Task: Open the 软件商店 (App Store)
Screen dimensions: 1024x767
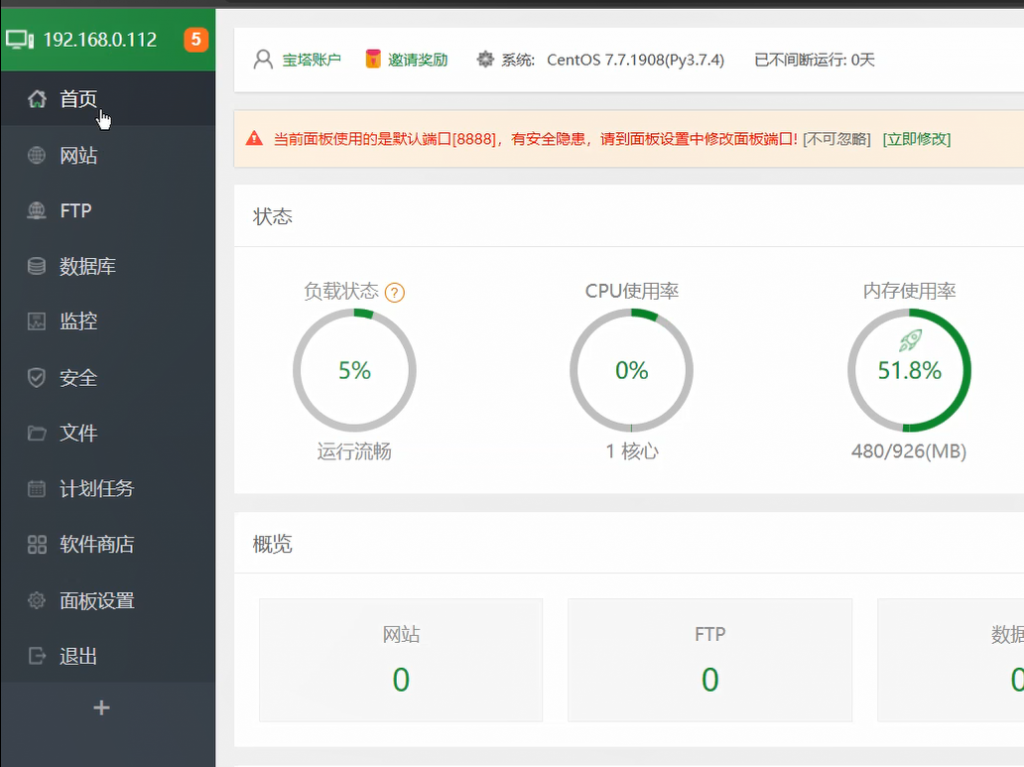Action: click(x=92, y=545)
